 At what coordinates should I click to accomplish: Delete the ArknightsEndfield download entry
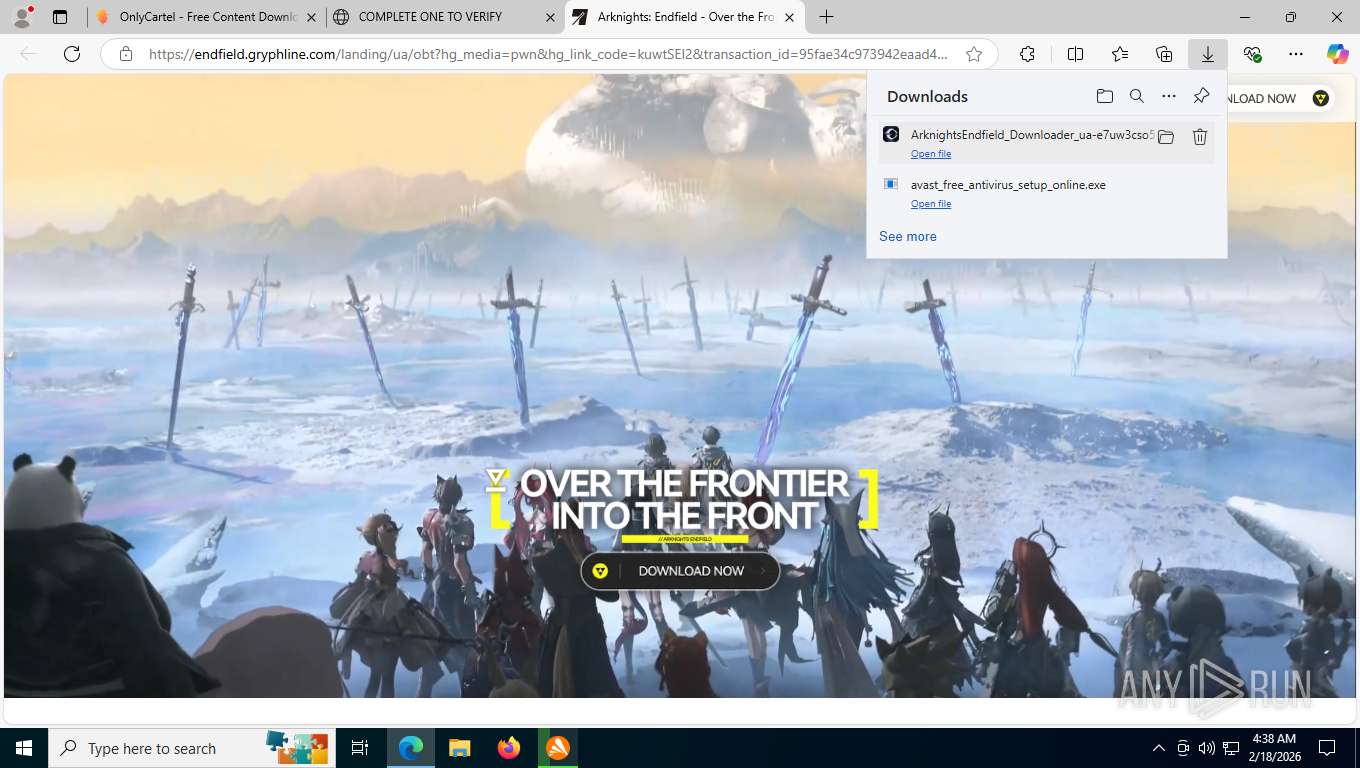point(1200,137)
